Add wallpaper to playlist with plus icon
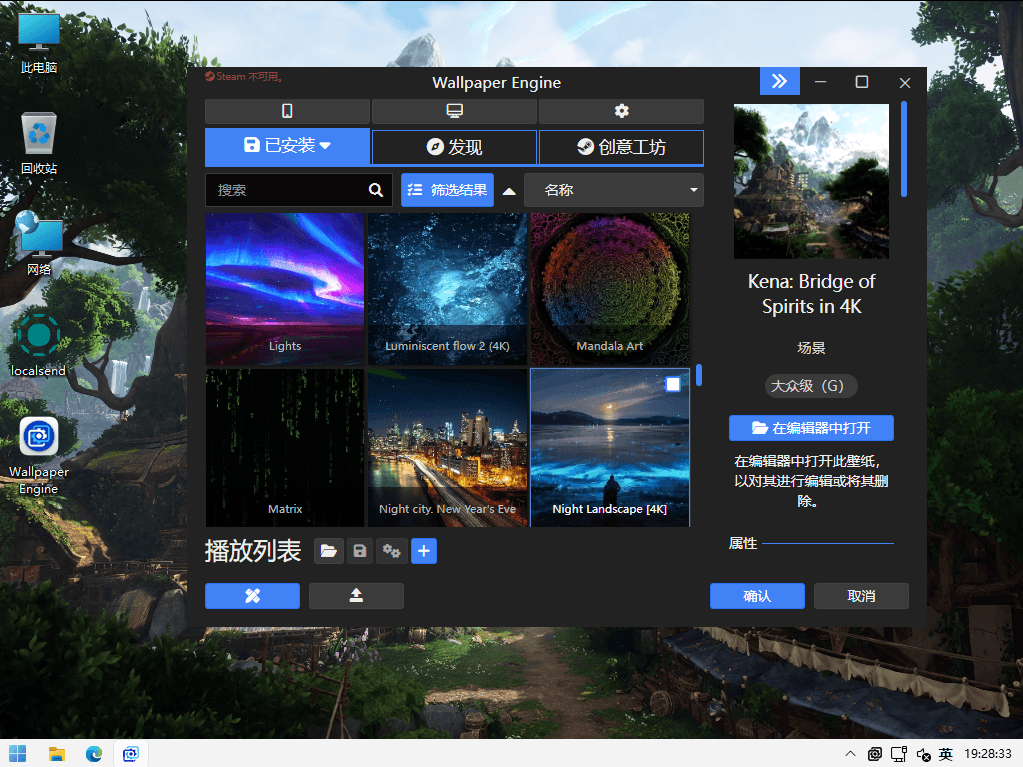Screen dimensions: 1023x767 tap(424, 551)
